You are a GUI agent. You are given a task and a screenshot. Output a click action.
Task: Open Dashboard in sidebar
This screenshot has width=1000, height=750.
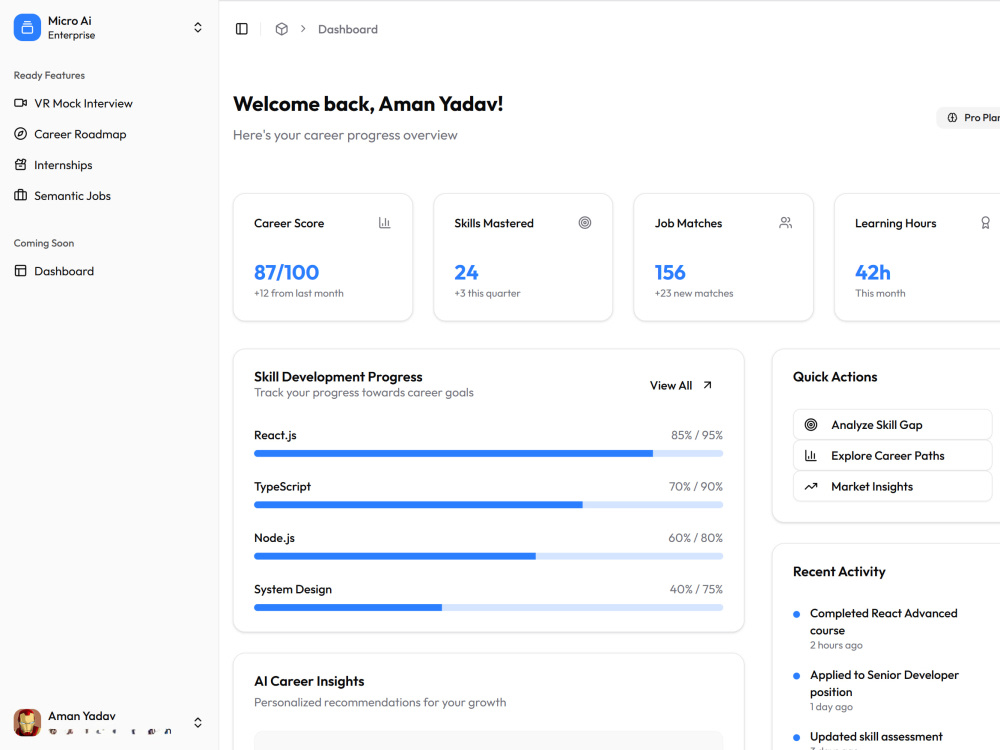pos(64,271)
